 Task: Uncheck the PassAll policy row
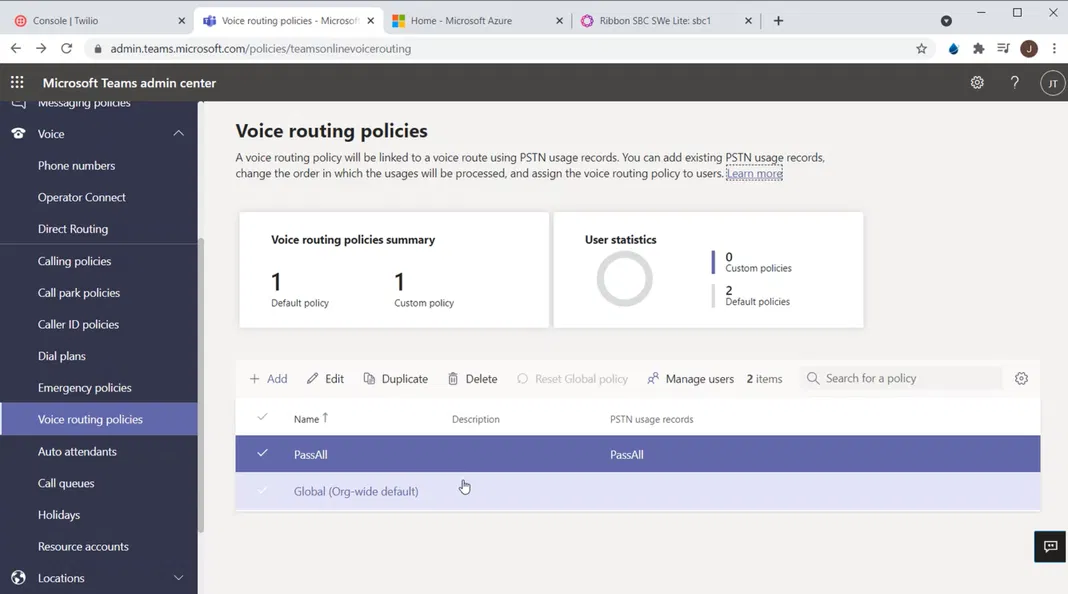(262, 454)
